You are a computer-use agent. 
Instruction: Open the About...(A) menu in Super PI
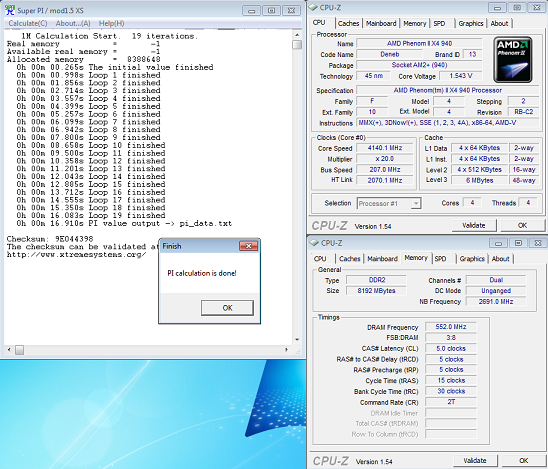pos(73,23)
